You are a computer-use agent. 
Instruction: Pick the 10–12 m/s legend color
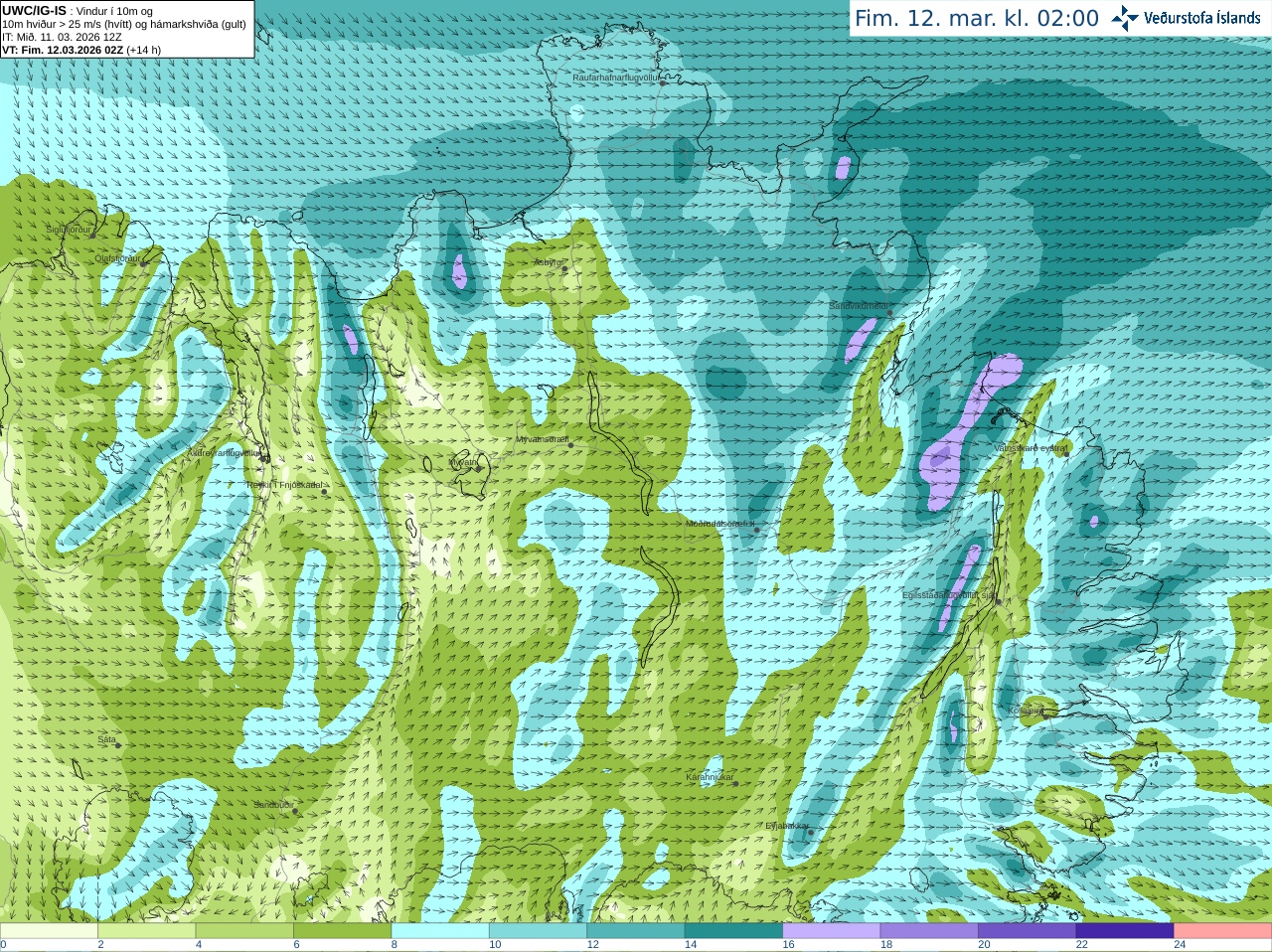coord(538,931)
